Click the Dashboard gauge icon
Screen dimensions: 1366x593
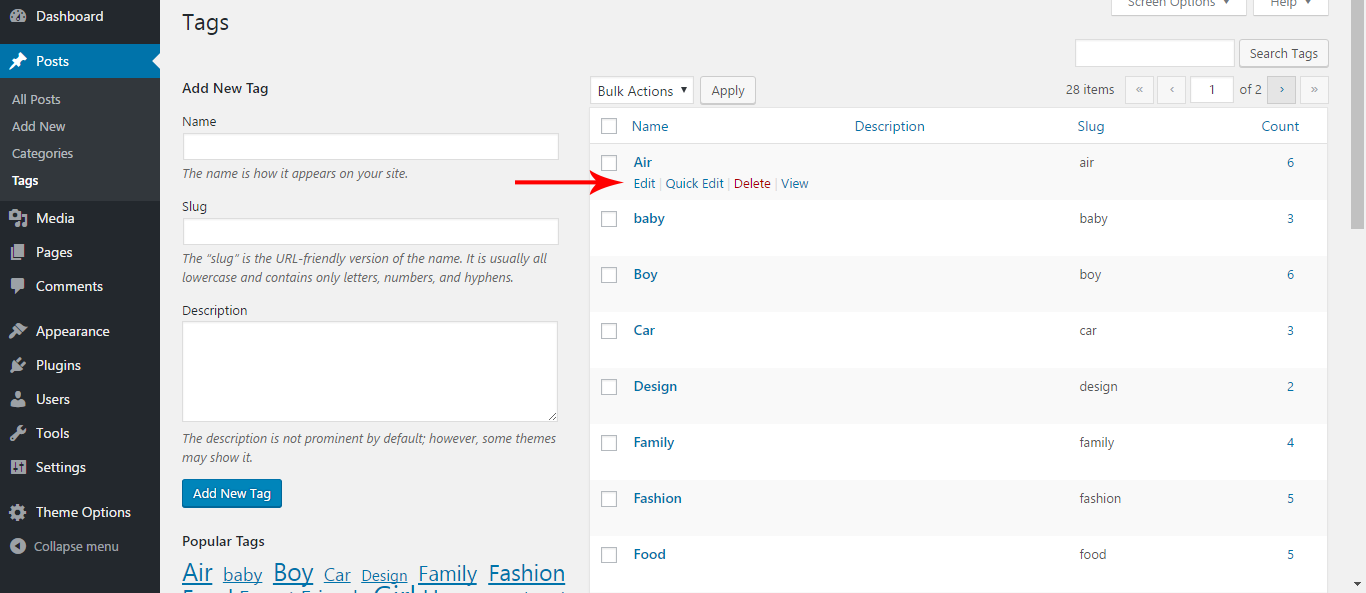(18, 16)
